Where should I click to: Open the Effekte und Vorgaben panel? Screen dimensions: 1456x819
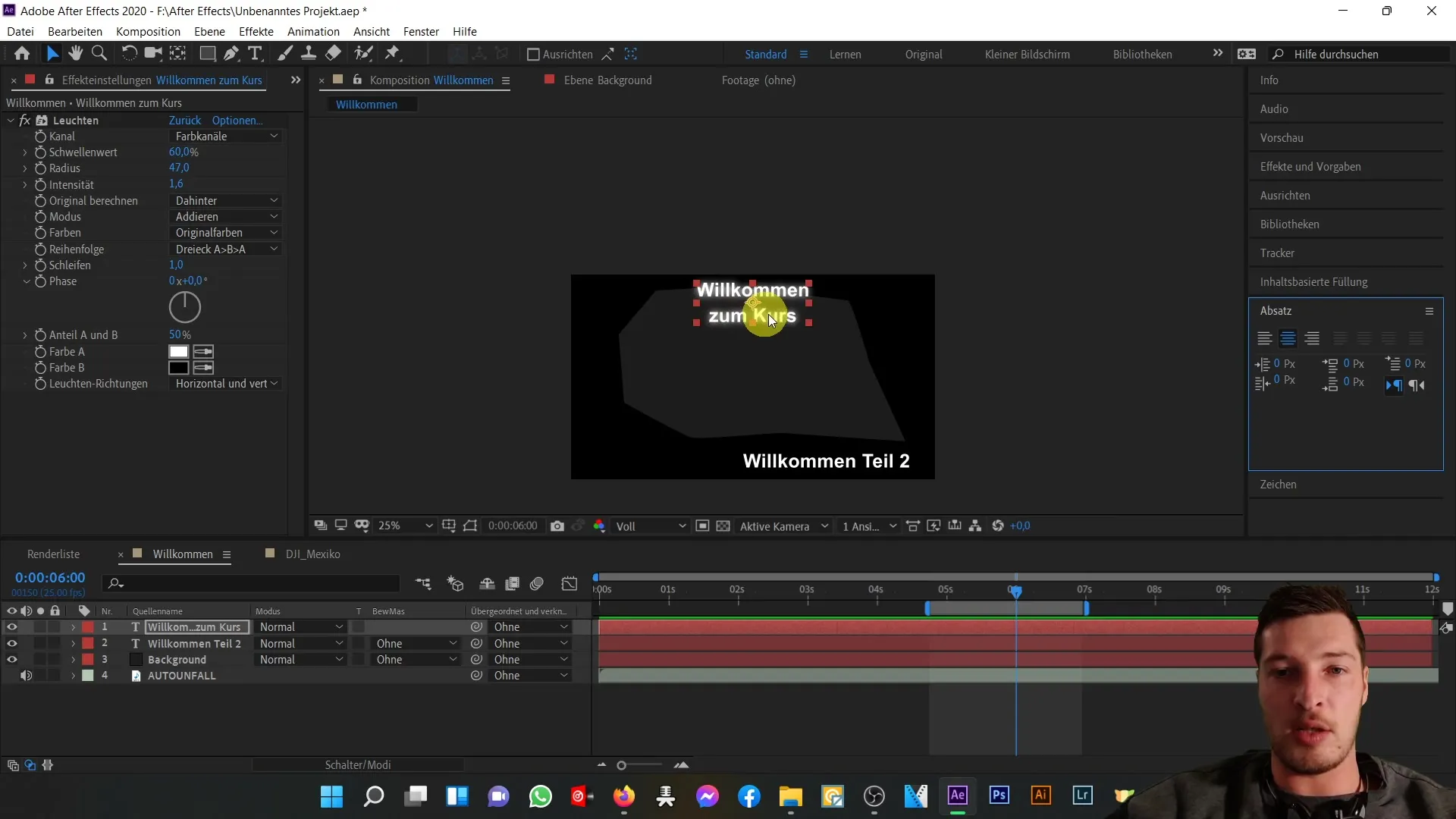pos(1310,167)
